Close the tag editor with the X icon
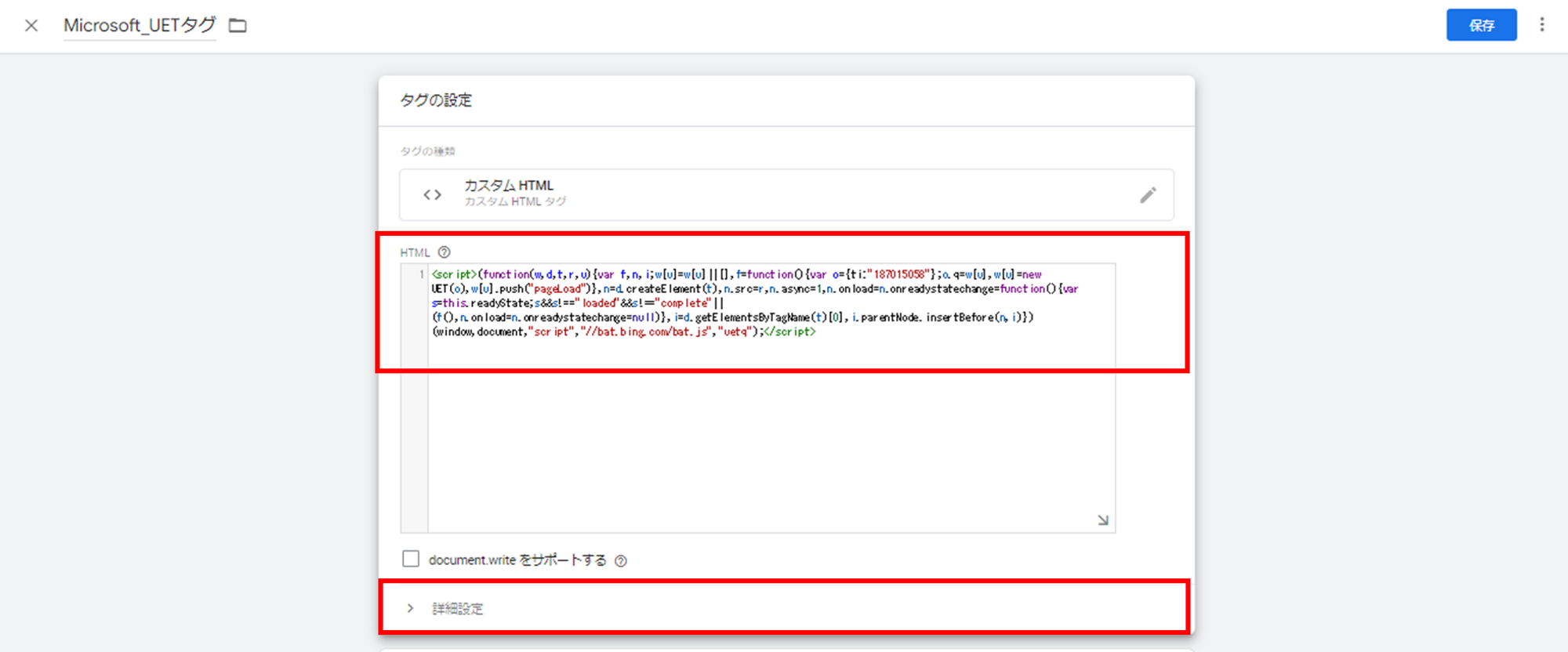 31,26
